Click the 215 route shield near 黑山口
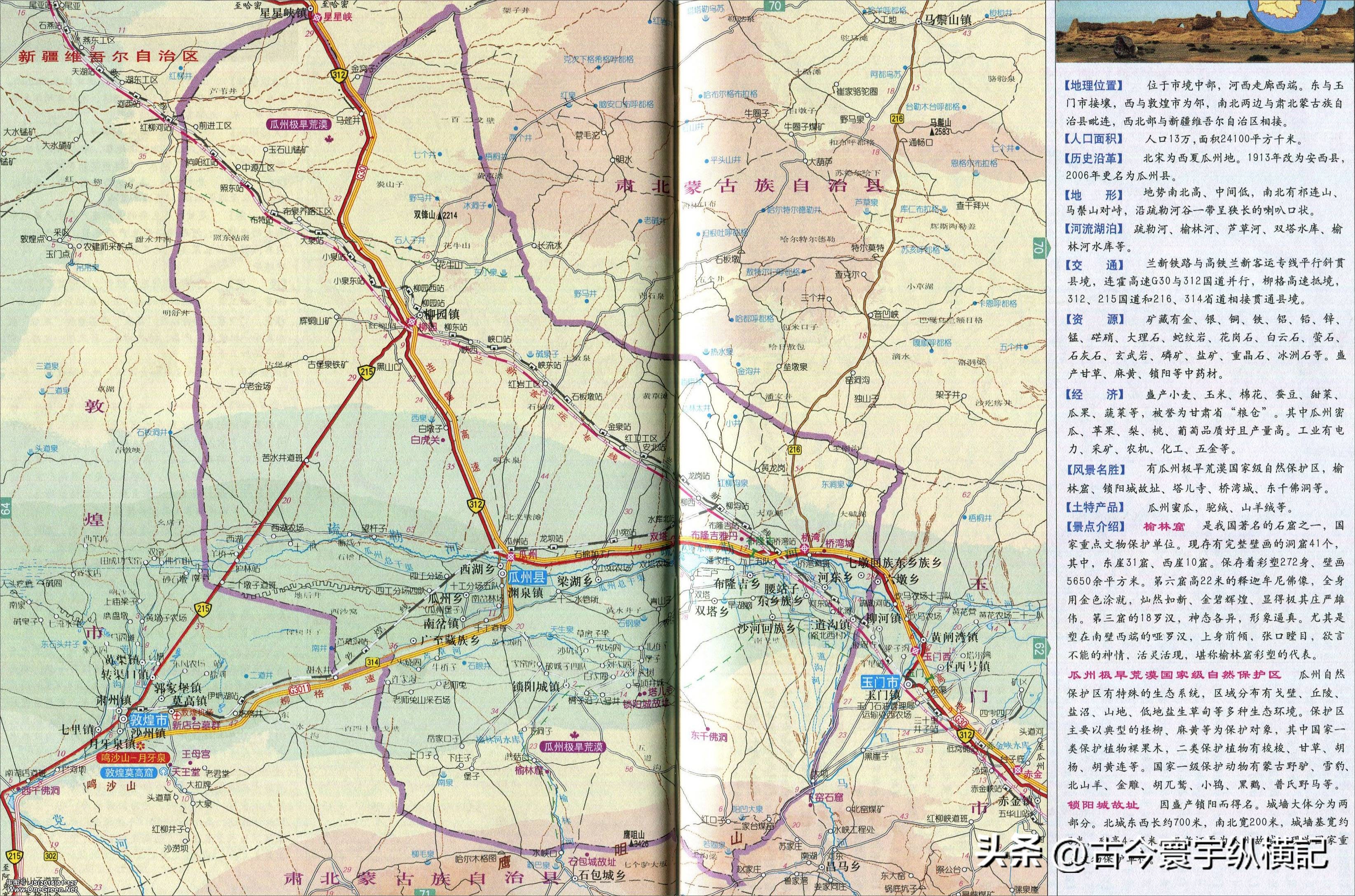1355x896 pixels. 366,372
